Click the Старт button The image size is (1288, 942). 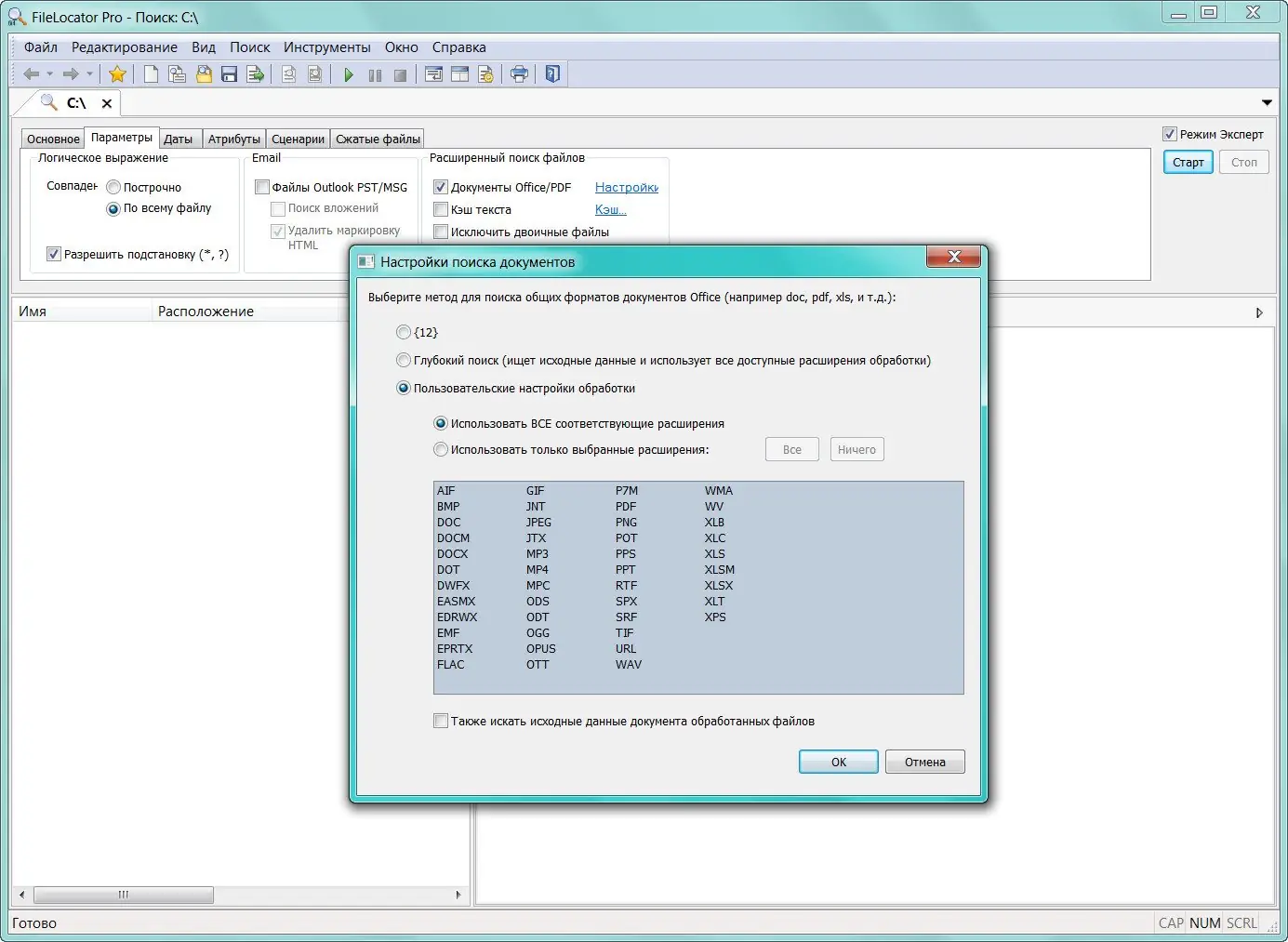coord(1188,163)
